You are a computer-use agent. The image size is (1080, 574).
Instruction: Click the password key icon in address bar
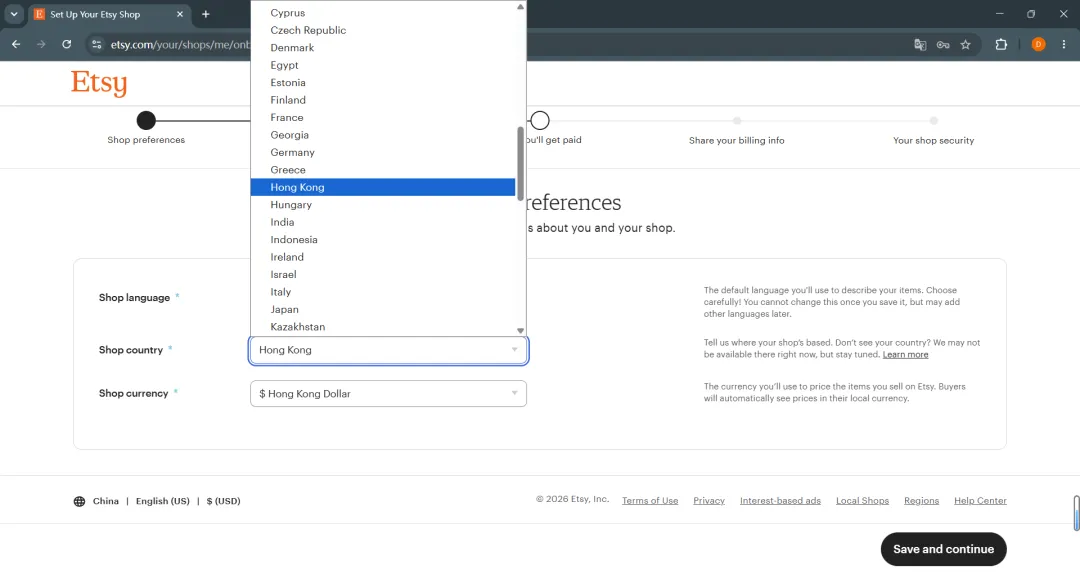943,44
